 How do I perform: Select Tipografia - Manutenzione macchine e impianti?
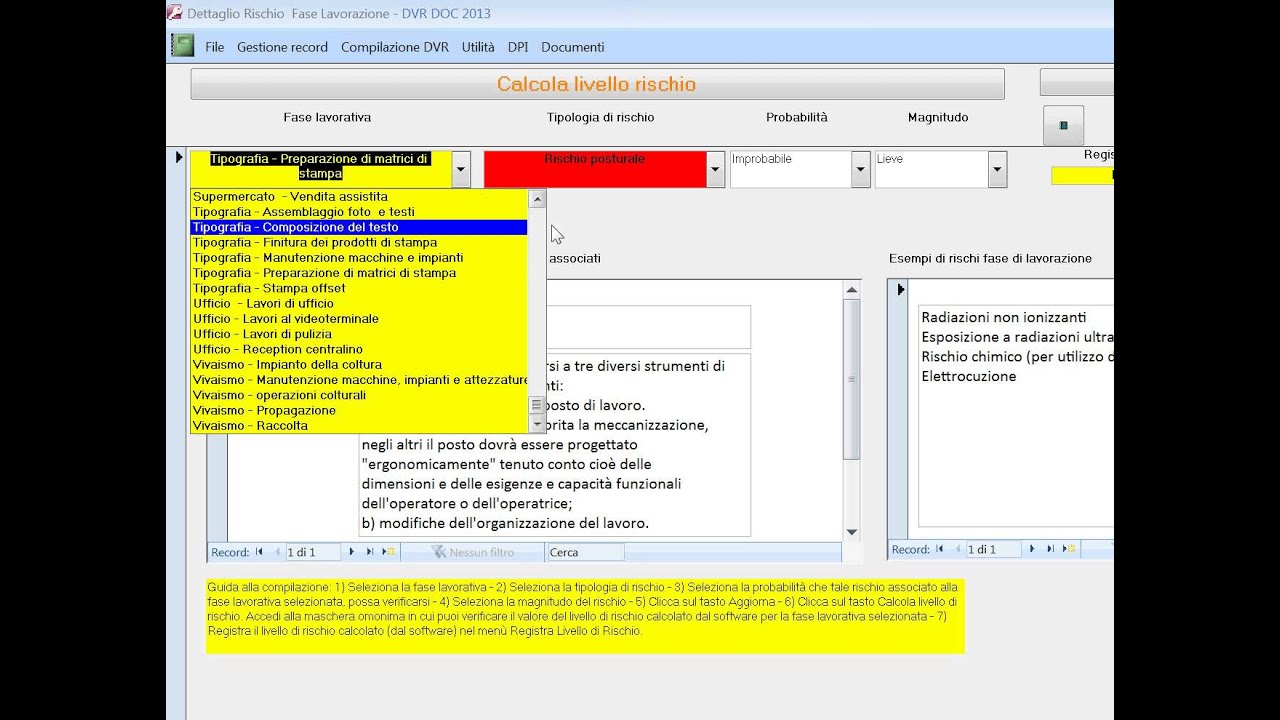point(359,258)
